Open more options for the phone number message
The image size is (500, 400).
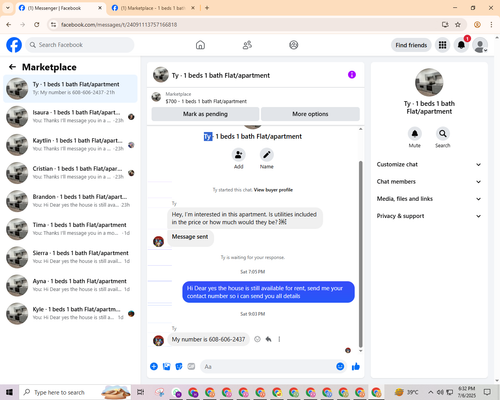tap(279, 339)
